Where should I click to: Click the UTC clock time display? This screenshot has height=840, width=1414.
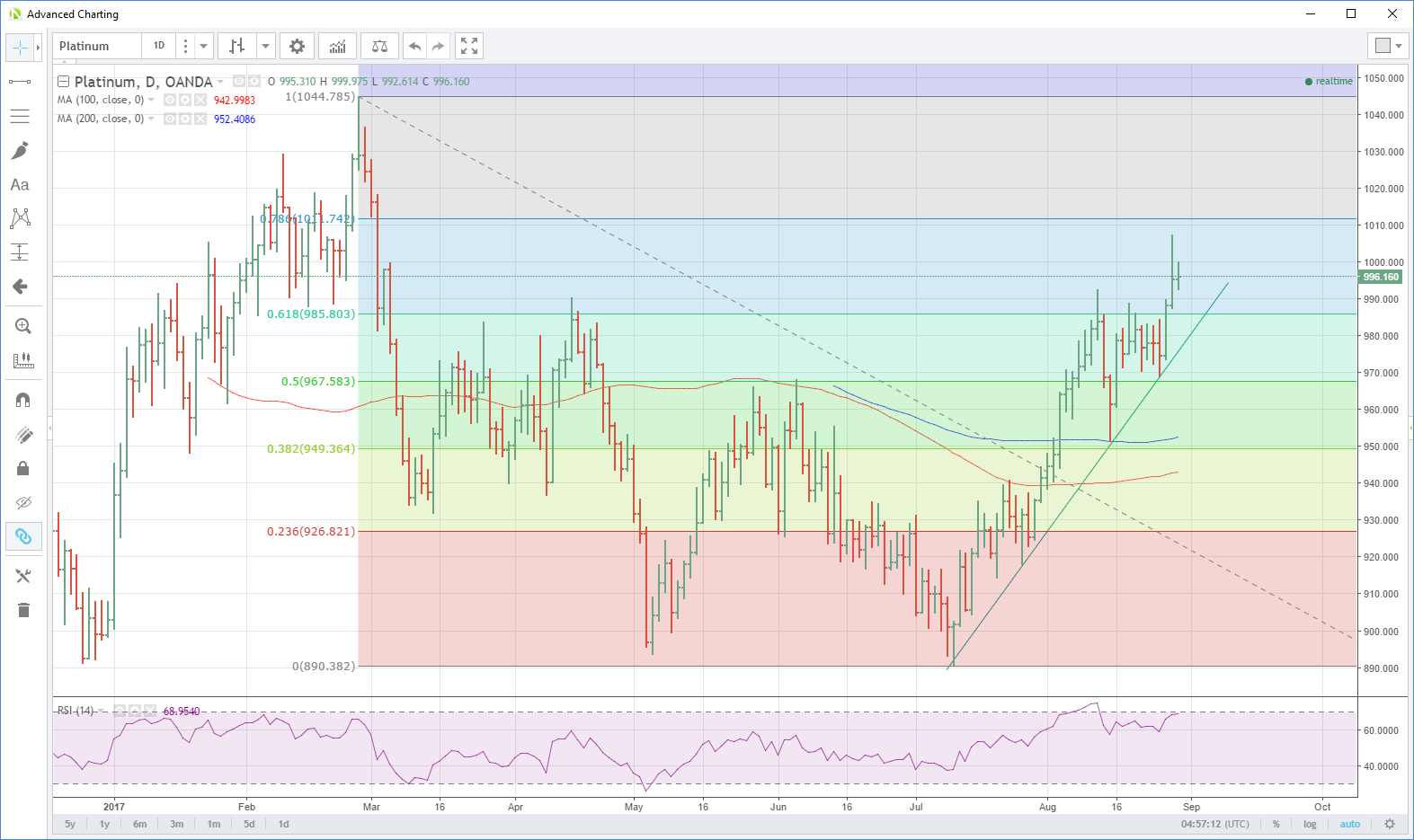click(x=1215, y=824)
